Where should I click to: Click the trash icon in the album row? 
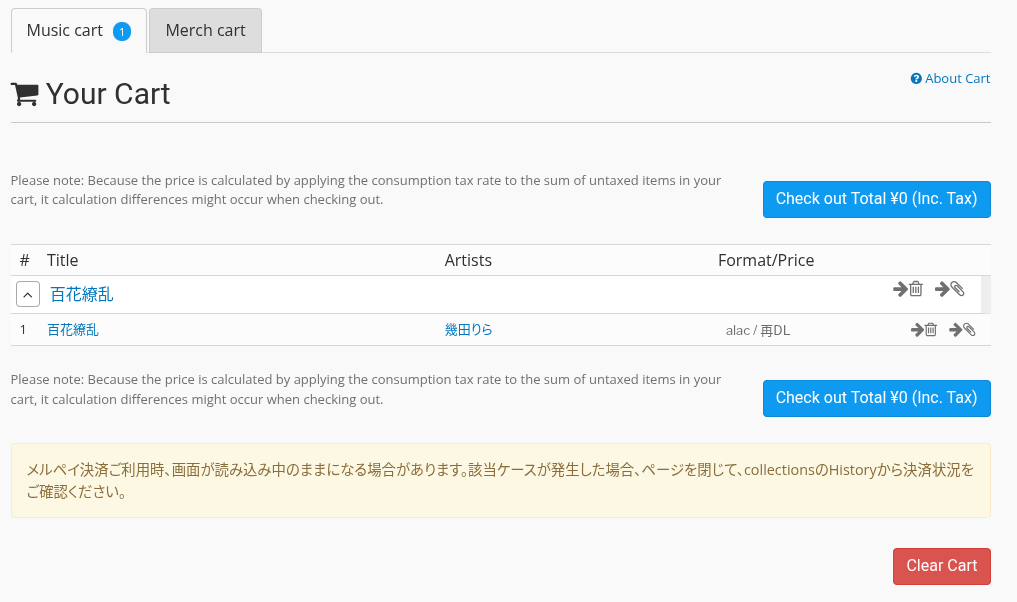[915, 289]
